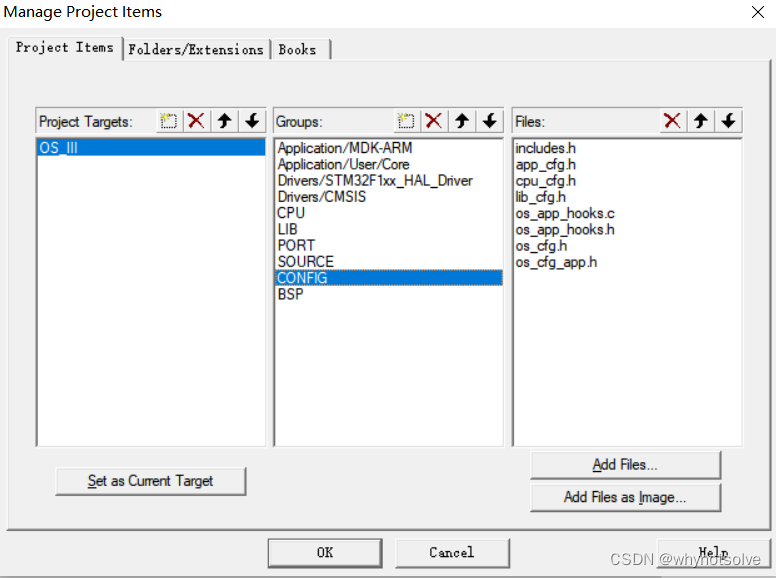The image size is (776, 578).
Task: Delete the selected project target
Action: click(x=196, y=121)
